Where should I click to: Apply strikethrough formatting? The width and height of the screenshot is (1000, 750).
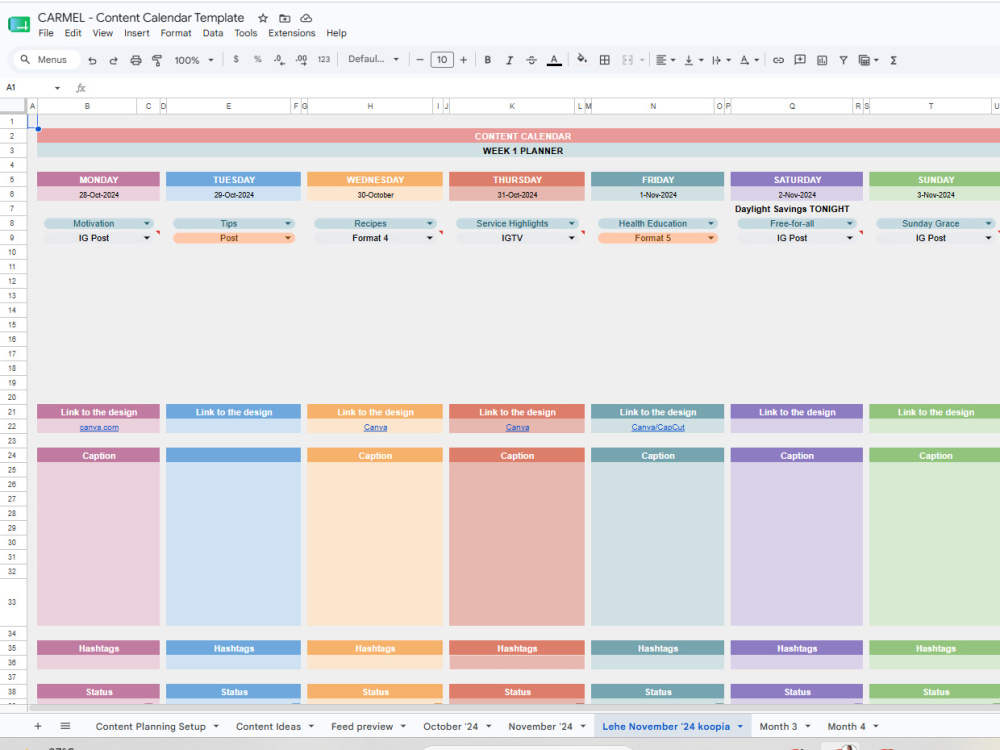[x=531, y=60]
